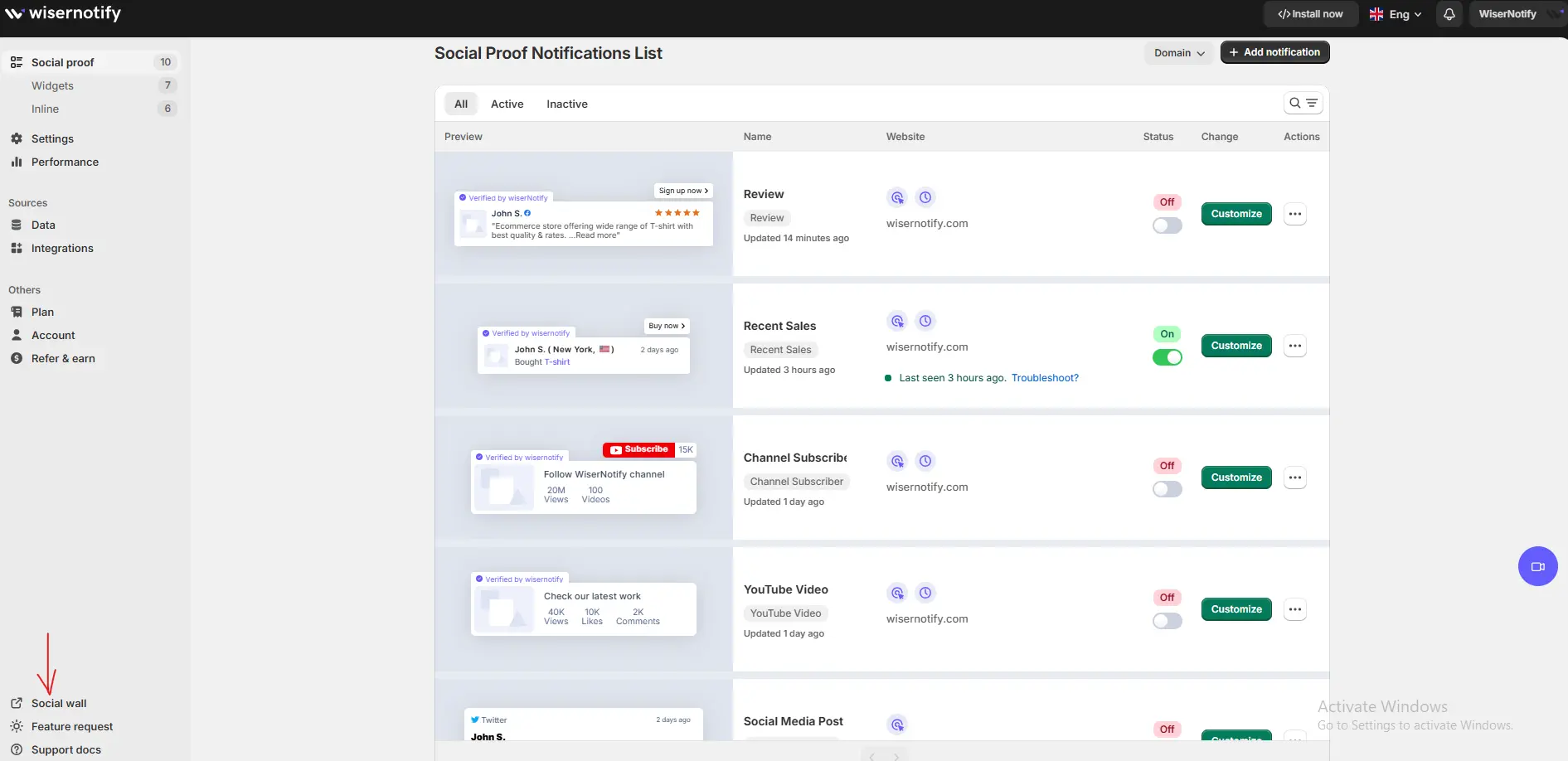1568x761 pixels.
Task: Open the video help floating button
Action: (x=1538, y=566)
